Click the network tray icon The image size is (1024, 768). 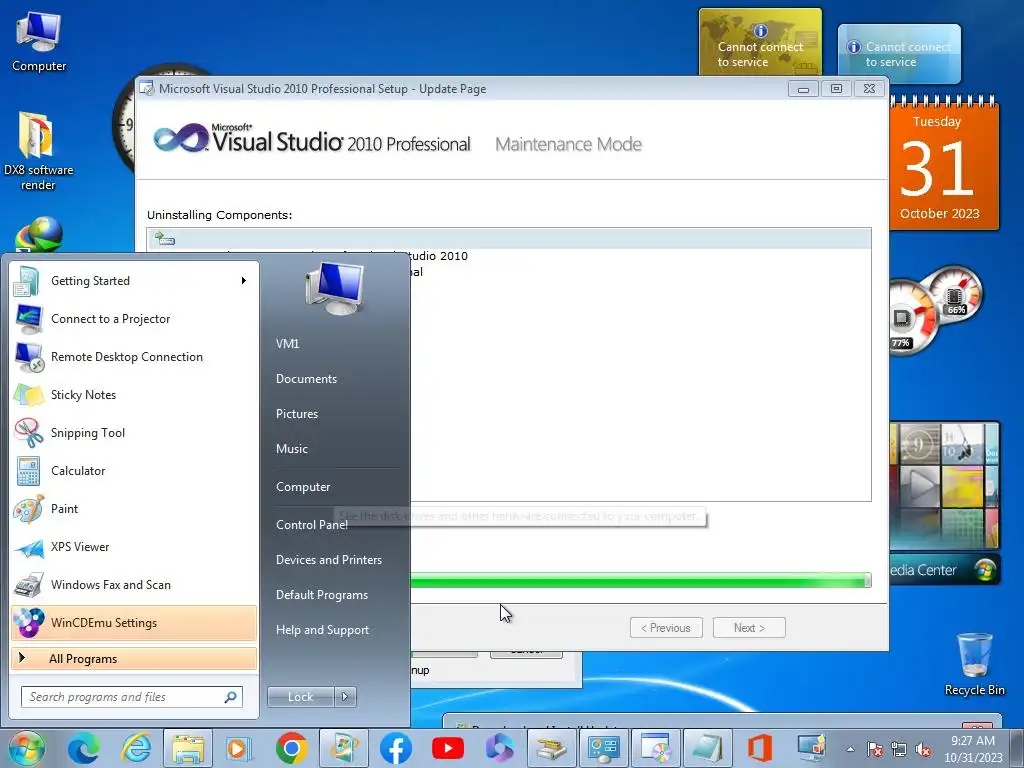click(x=899, y=749)
